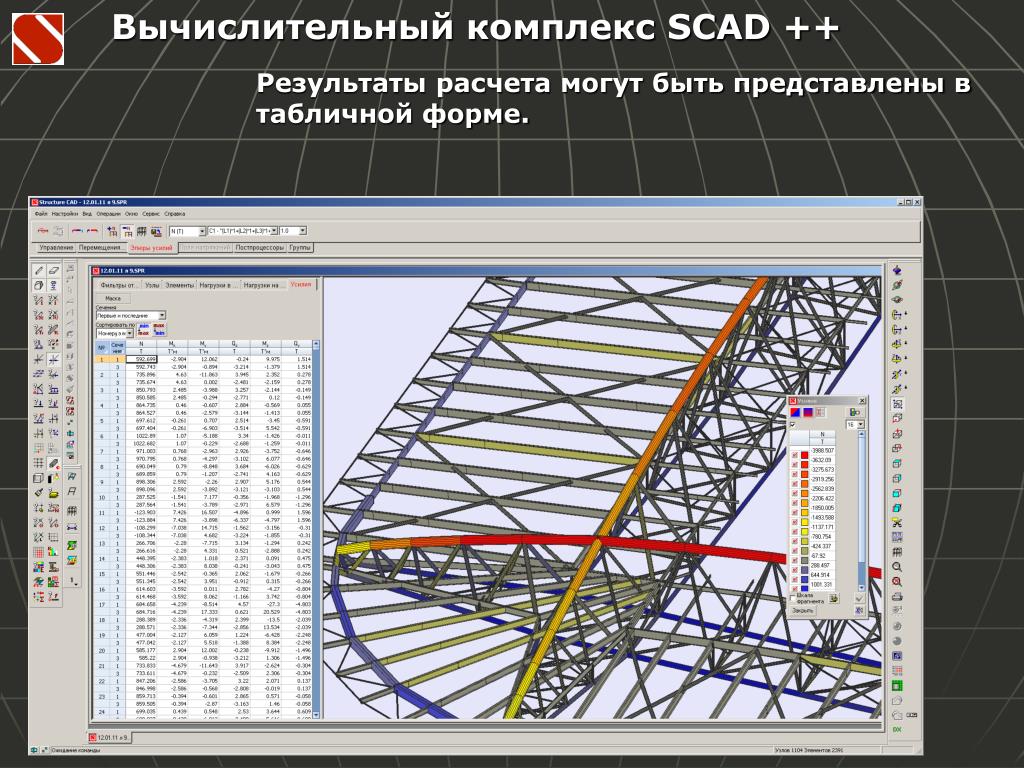The image size is (1024, 768).
Task: Click the force table with marker icon
Action: tap(112, 231)
